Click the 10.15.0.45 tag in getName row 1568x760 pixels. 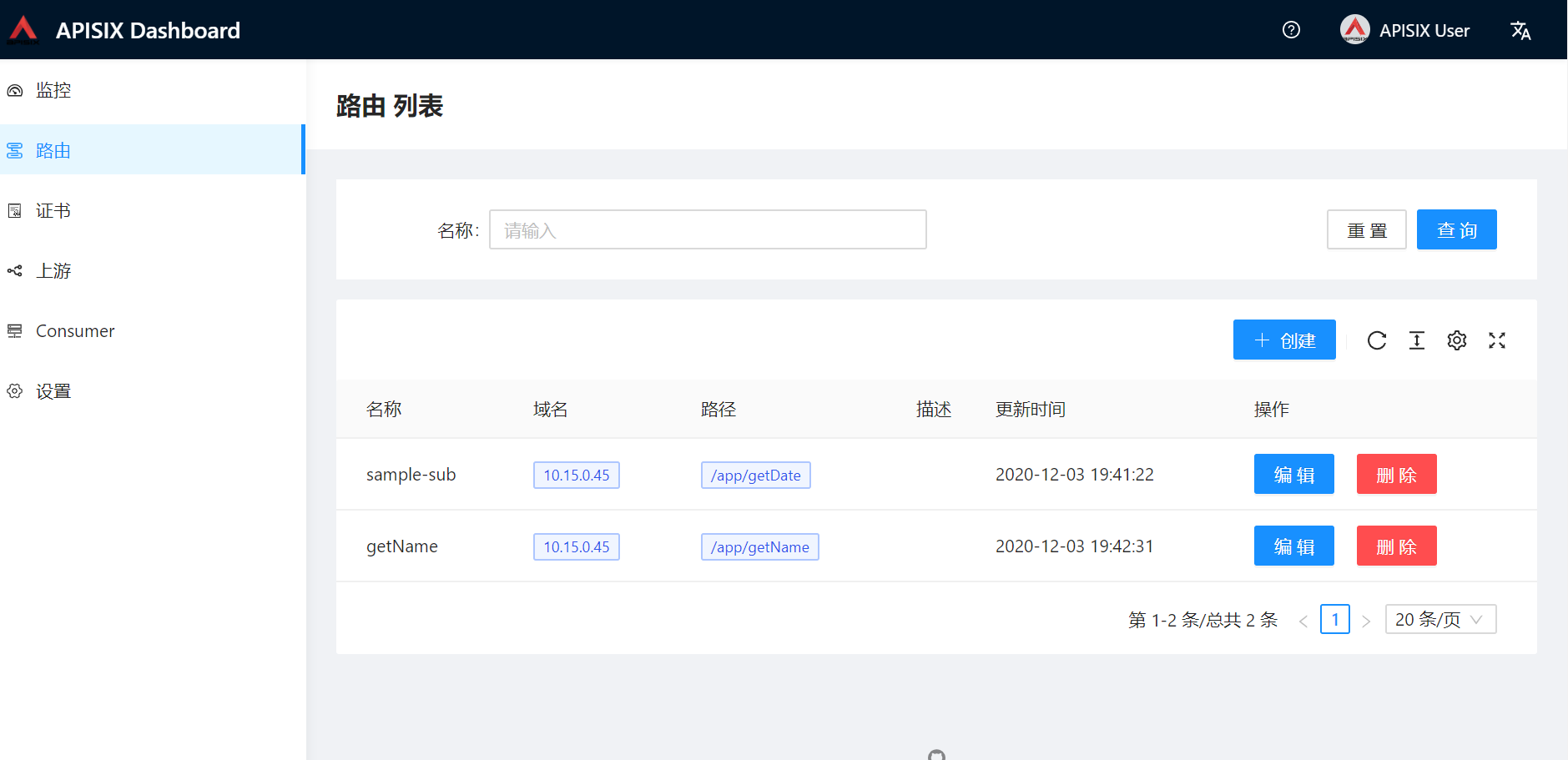click(577, 546)
